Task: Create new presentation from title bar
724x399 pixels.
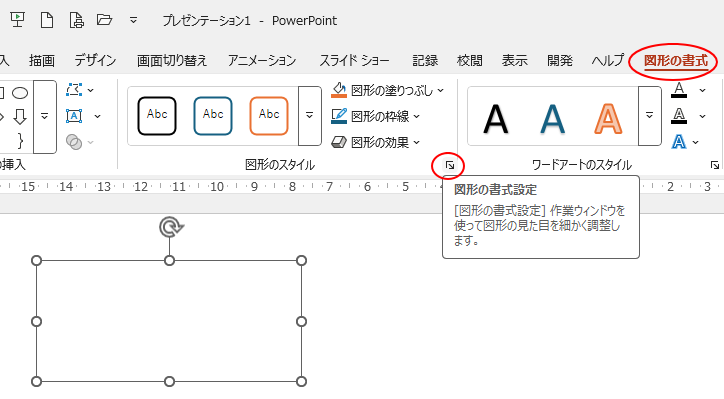Action: pyautogui.click(x=47, y=20)
